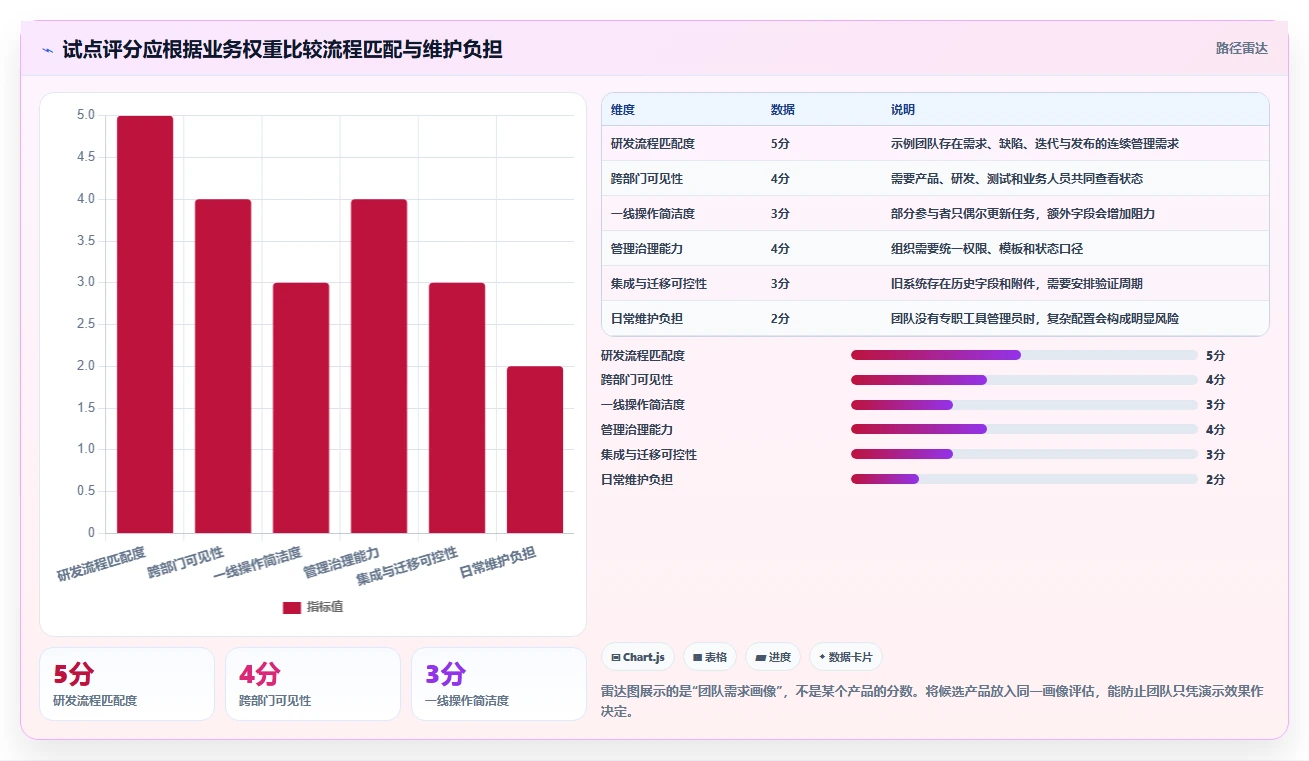Screen dimensions: 1309x761
Task: Click the 研发流程匹配度 bar in chart
Action: (x=145, y=324)
